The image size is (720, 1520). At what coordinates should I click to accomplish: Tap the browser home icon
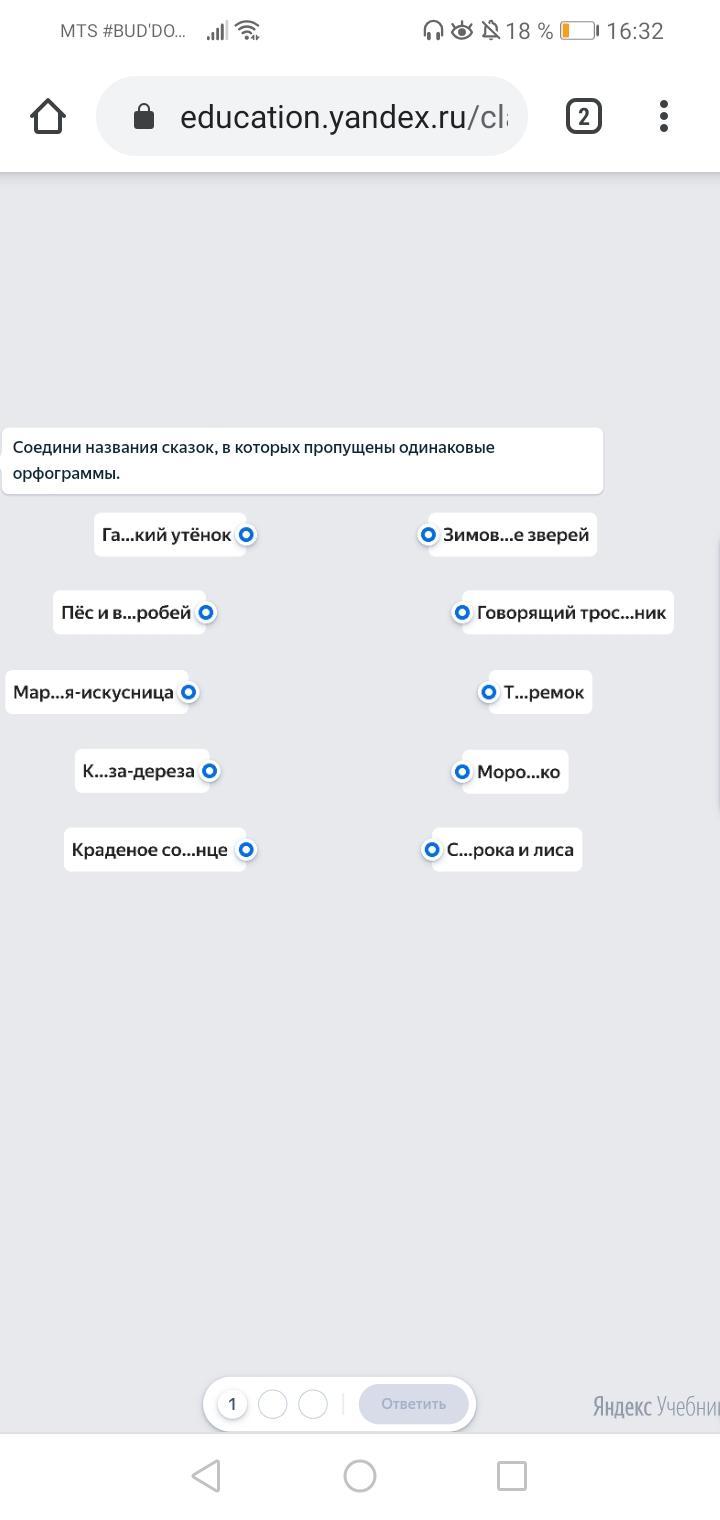coord(48,117)
